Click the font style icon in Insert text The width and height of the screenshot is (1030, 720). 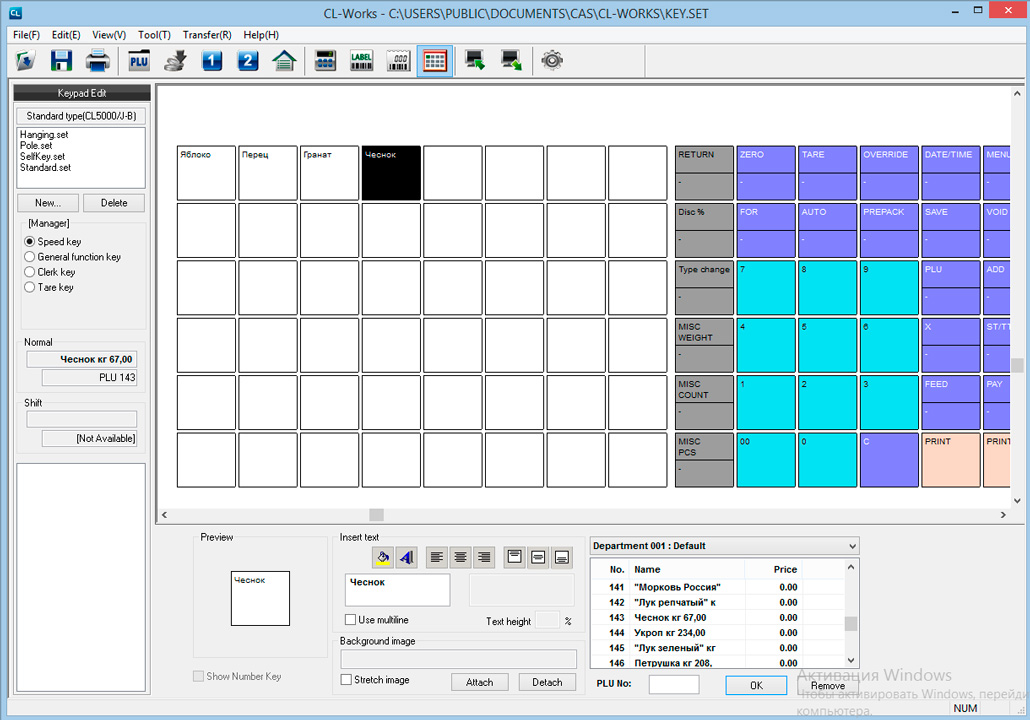[x=405, y=557]
